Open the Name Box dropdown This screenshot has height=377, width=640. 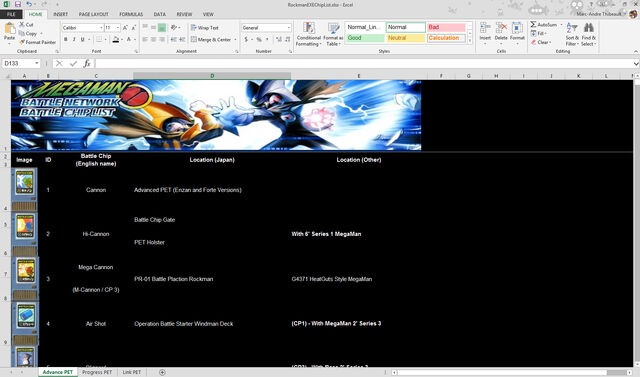click(x=37, y=64)
